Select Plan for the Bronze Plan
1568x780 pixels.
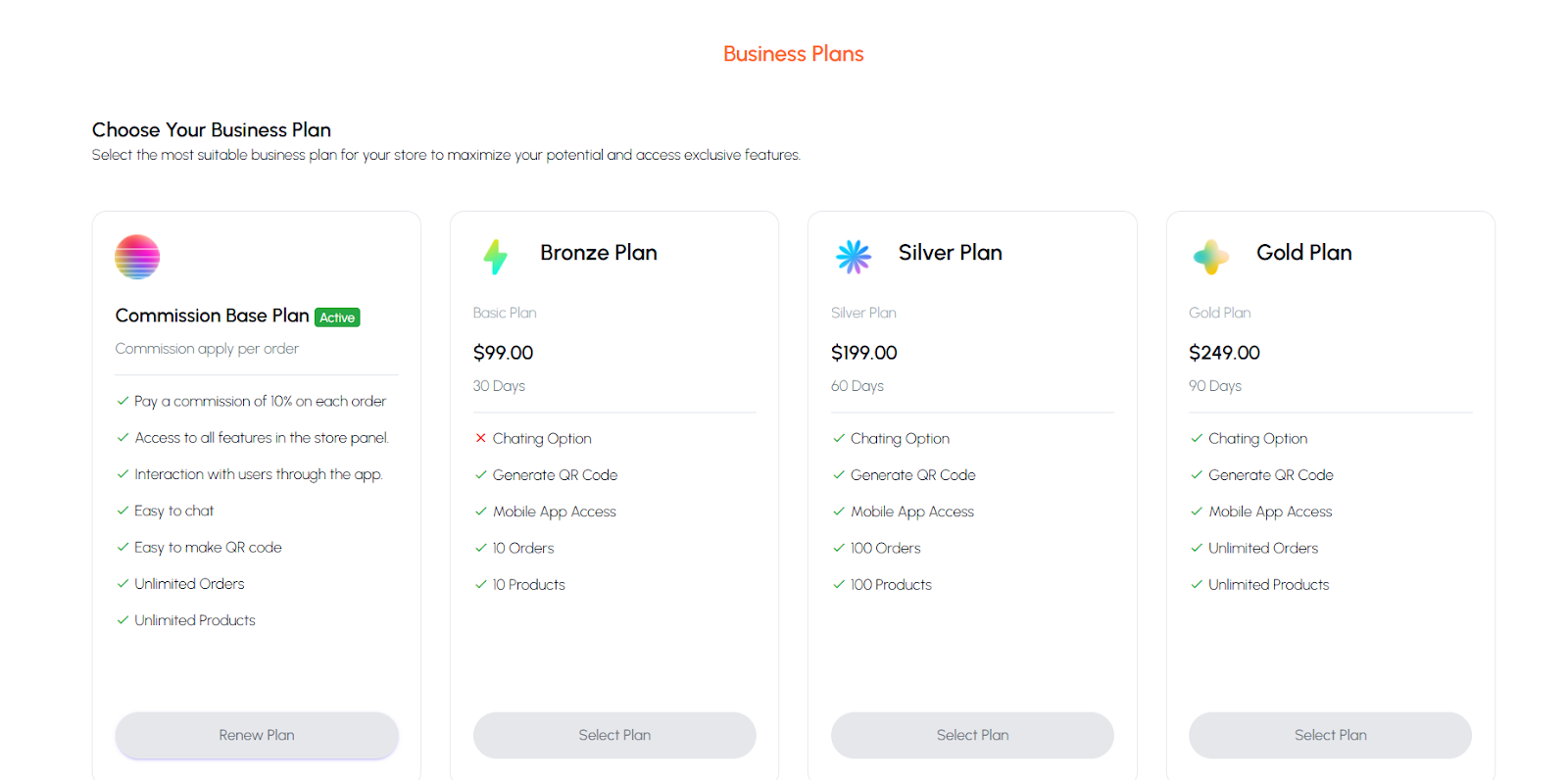click(614, 735)
